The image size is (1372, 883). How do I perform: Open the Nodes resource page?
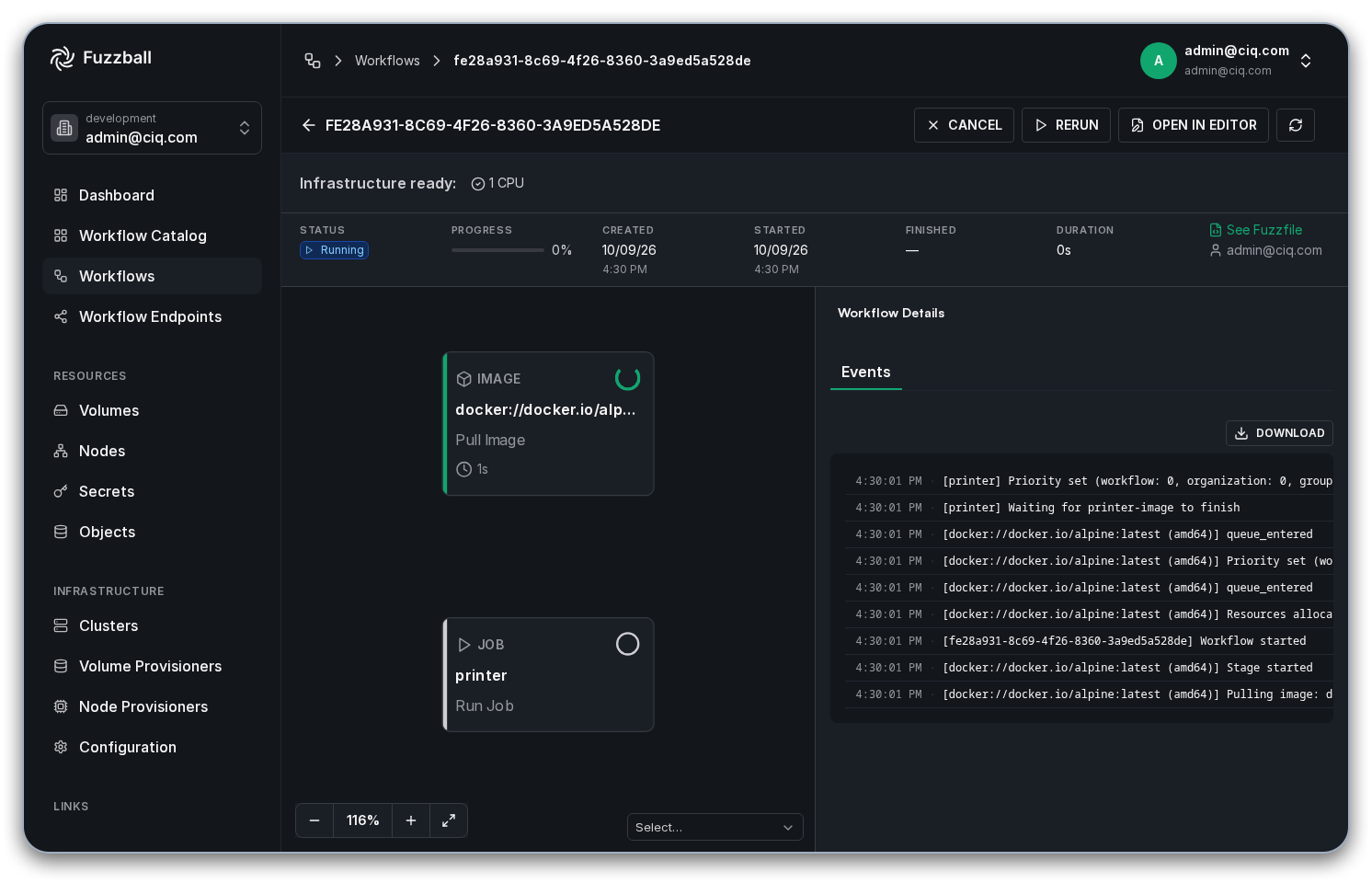click(152, 451)
